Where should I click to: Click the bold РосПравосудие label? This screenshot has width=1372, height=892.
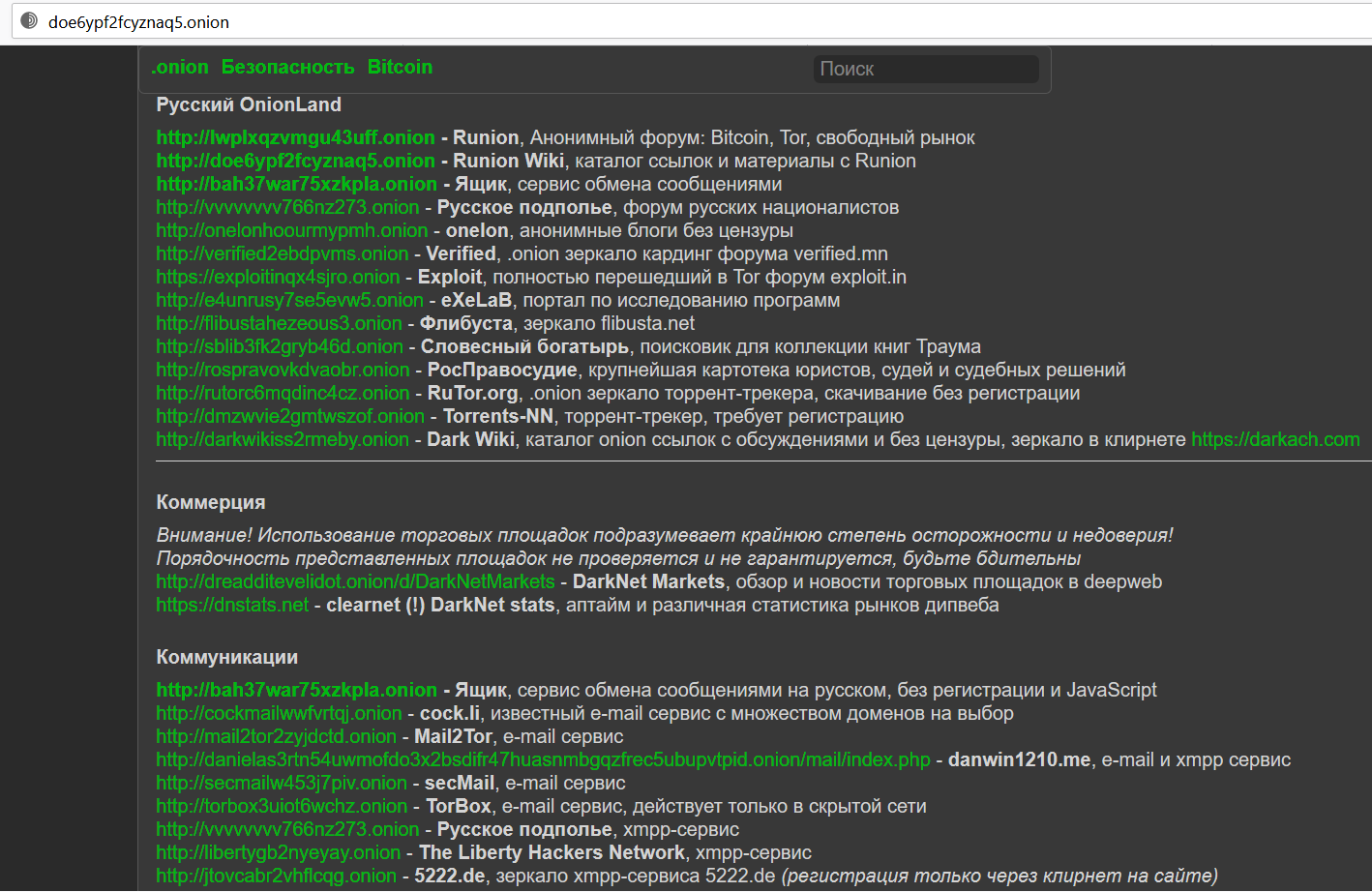(x=502, y=370)
